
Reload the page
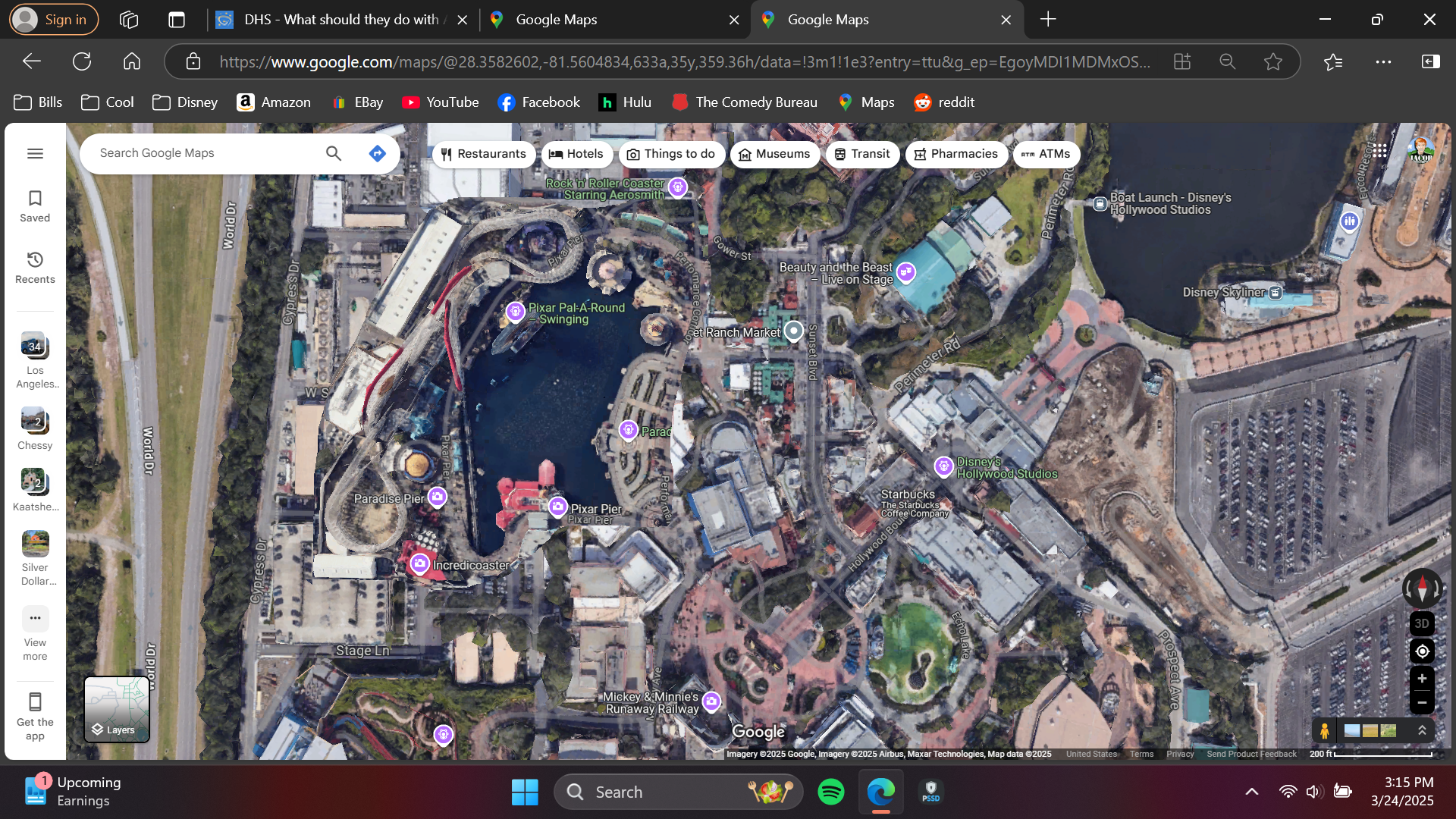(82, 61)
